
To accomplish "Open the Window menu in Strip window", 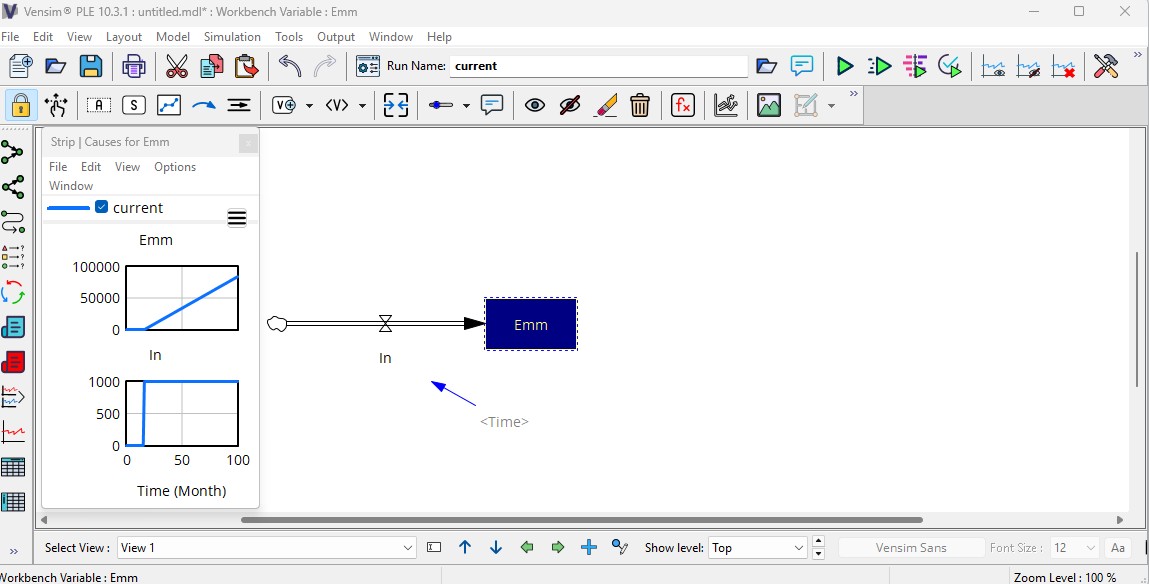I will [x=71, y=186].
